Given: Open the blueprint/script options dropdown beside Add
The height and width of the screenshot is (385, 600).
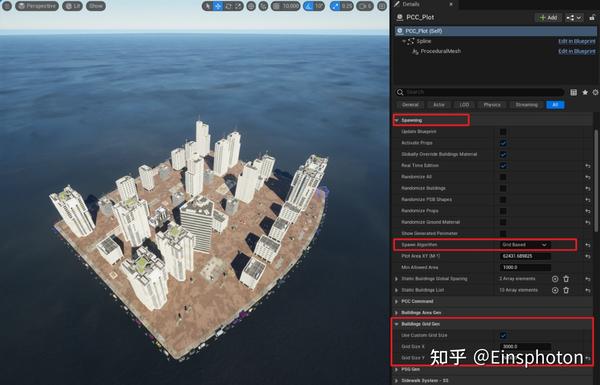Looking at the screenshot, I should [574, 18].
